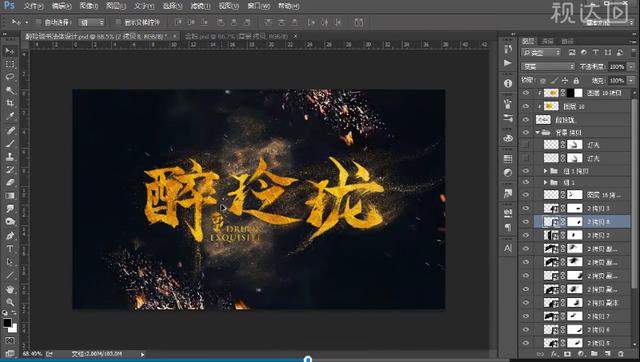Click the delete layer trash icon
The width and height of the screenshot is (640, 362).
(621, 354)
